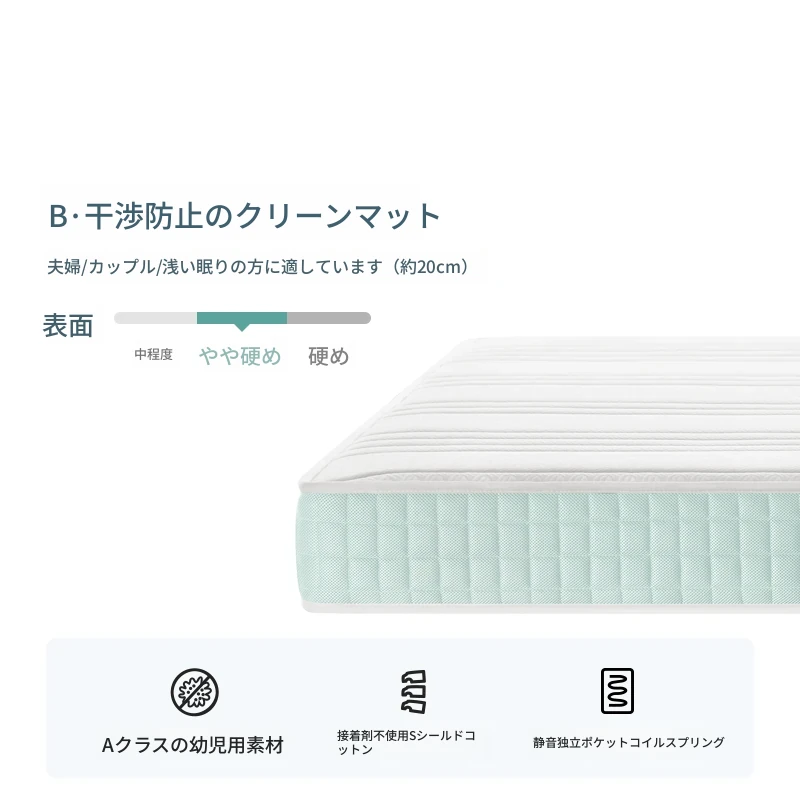Select the teal middle segment of firmness bar
Screen dimensions: 800x800
pos(242,318)
